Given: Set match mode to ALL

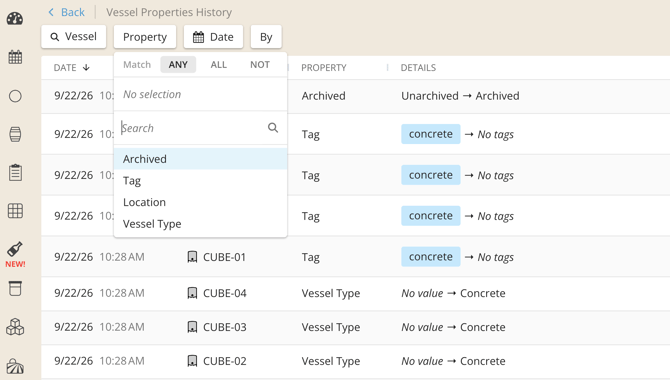Looking at the screenshot, I should tap(218, 65).
